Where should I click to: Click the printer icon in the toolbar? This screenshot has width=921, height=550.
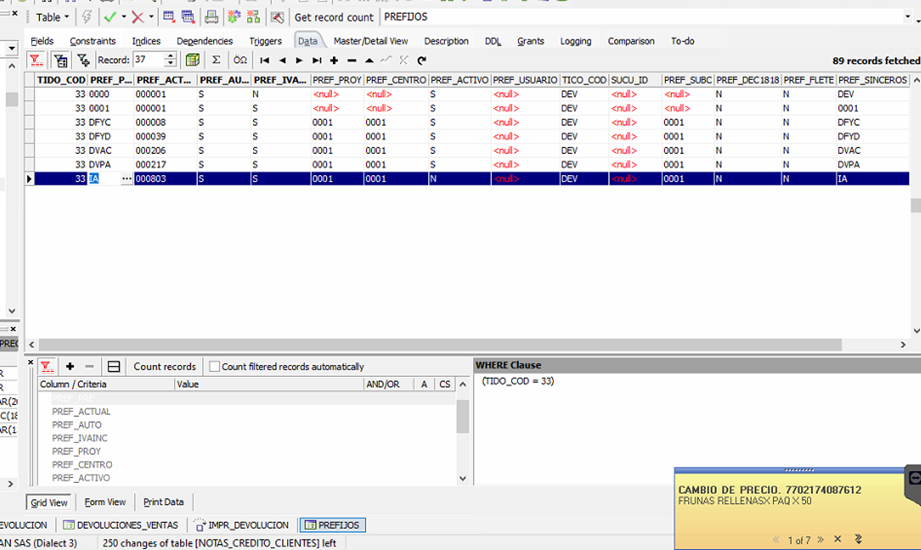[x=211, y=17]
